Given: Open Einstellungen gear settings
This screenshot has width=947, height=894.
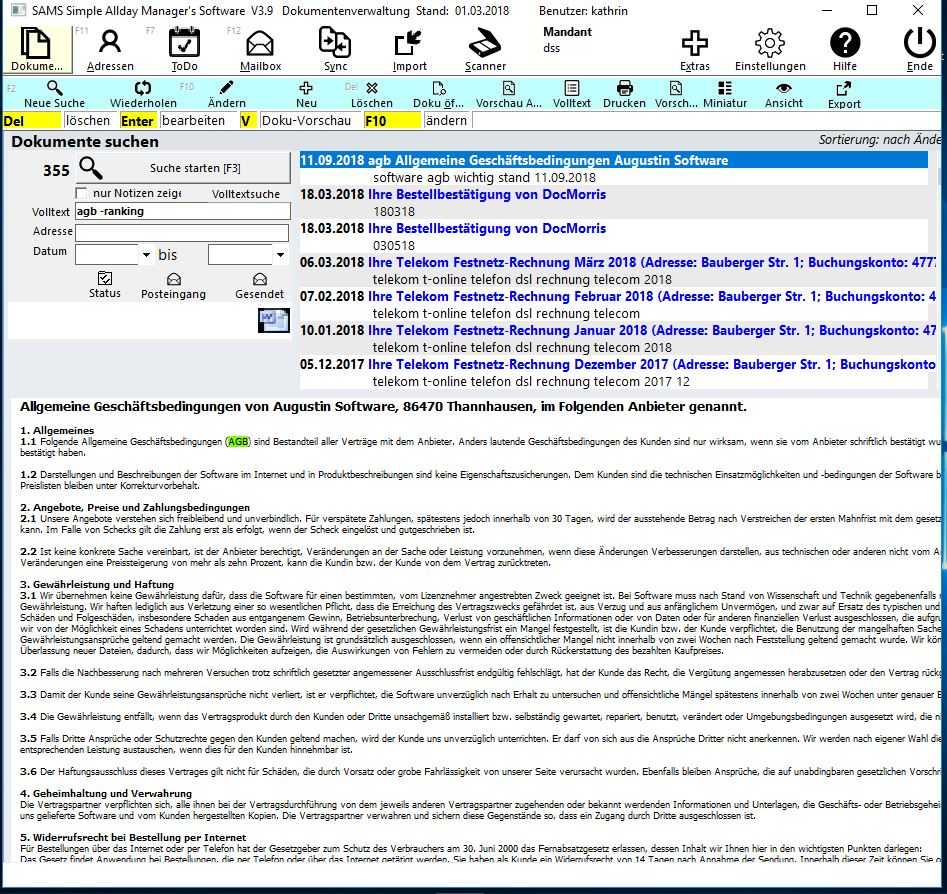Looking at the screenshot, I should 769,49.
